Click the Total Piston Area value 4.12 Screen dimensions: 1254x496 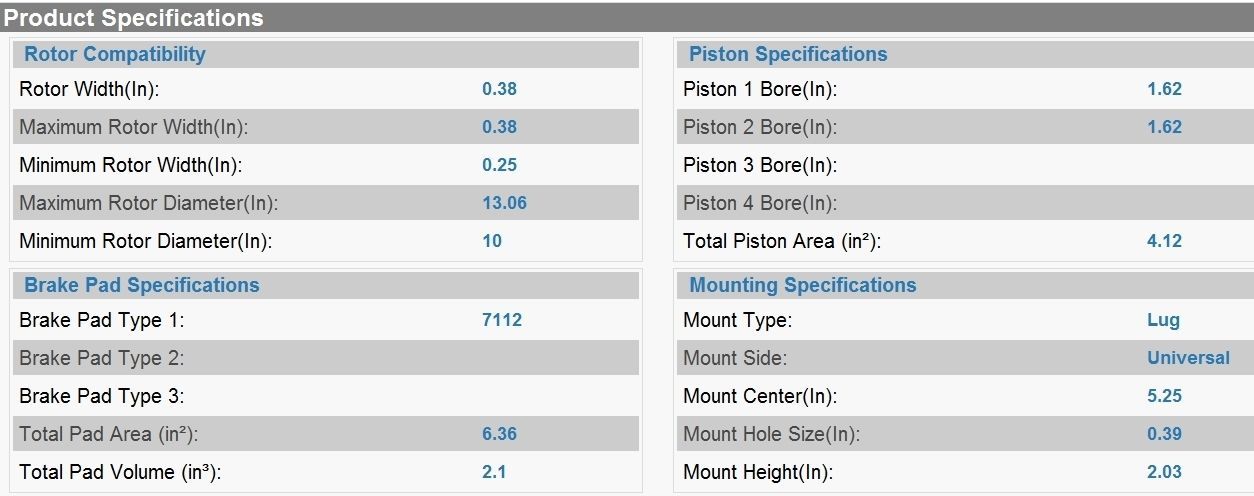click(x=1164, y=241)
